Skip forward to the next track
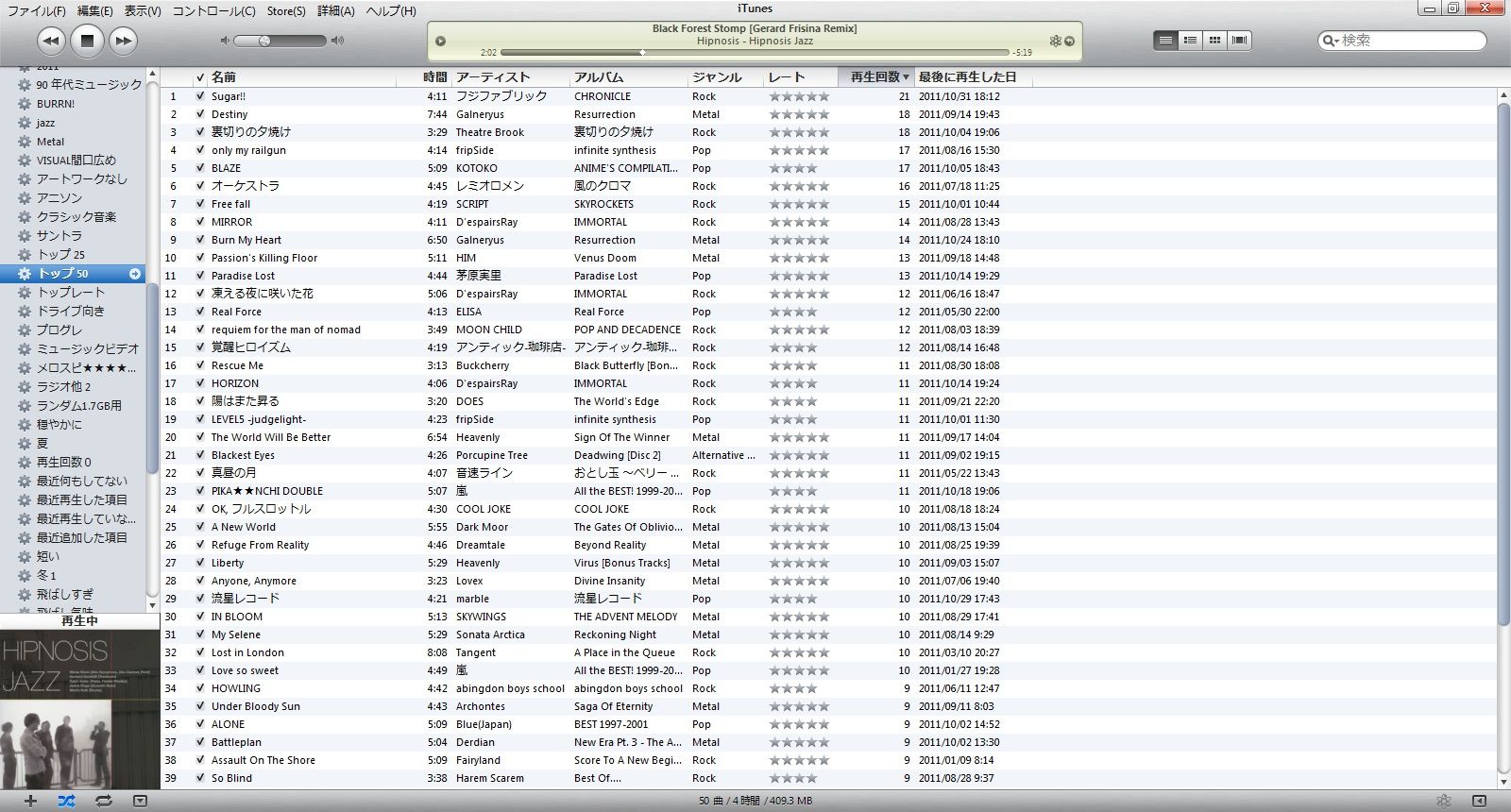The width and height of the screenshot is (1511, 812). click(x=123, y=41)
